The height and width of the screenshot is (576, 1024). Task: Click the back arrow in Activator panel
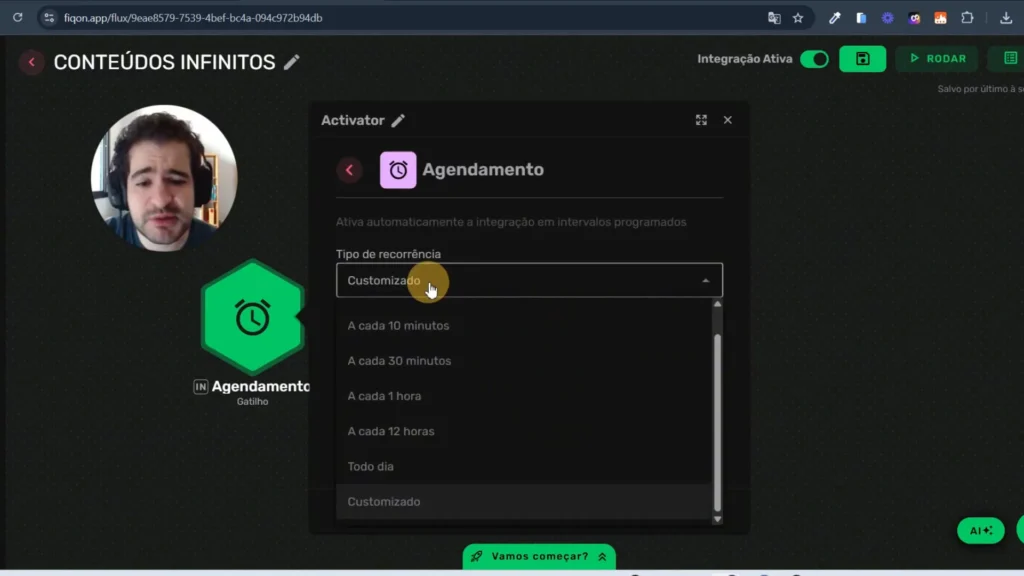pyautogui.click(x=349, y=170)
